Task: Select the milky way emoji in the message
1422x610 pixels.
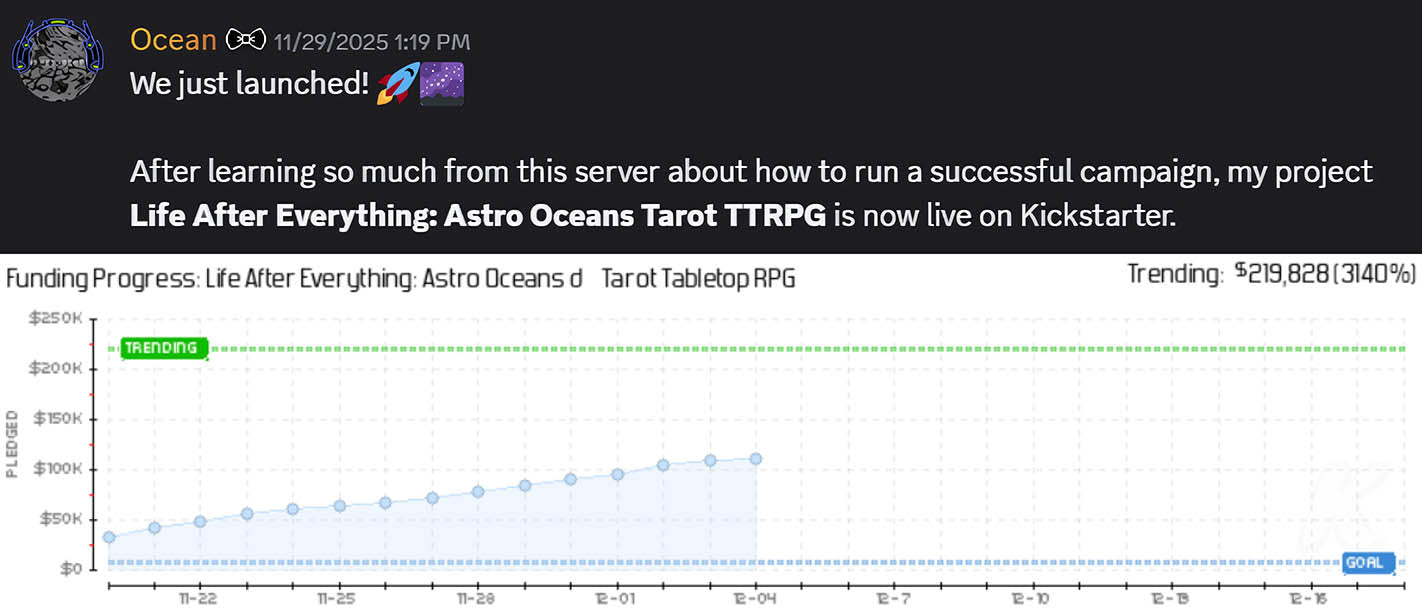Action: (x=440, y=84)
